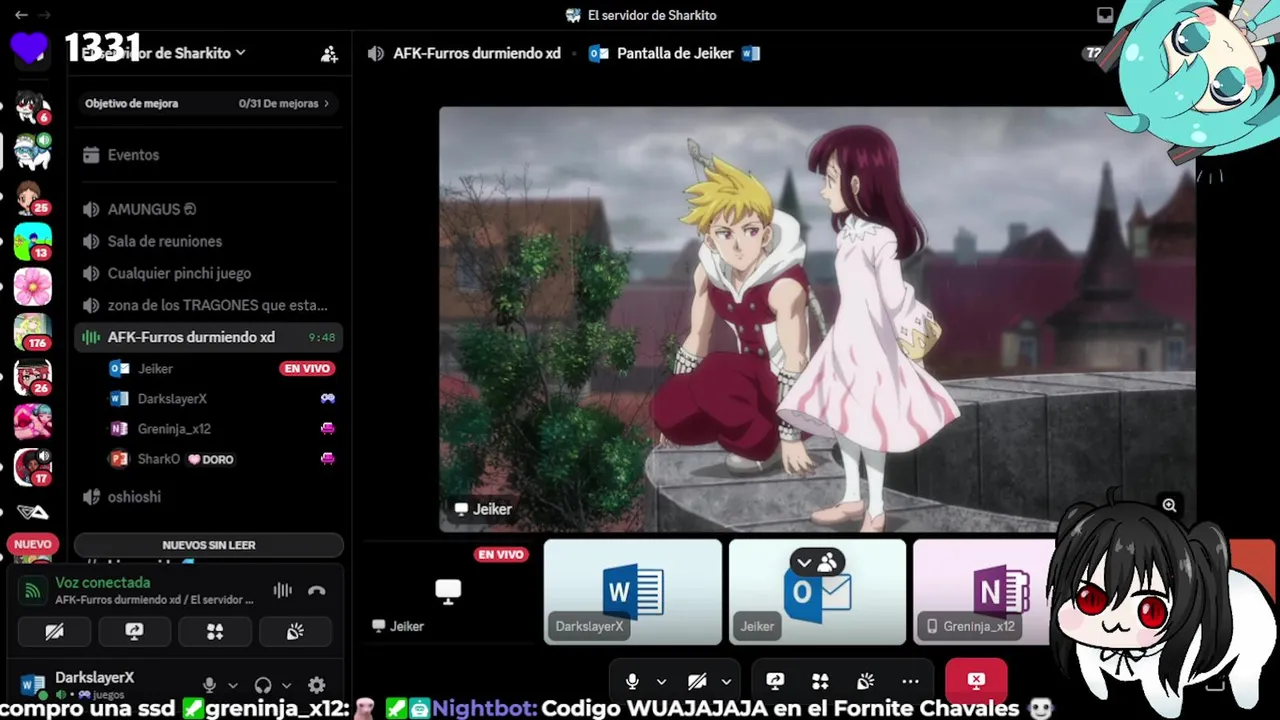This screenshot has height=720, width=1280.
Task: Open activities icon in the bottom call bar
Action: coord(820,681)
